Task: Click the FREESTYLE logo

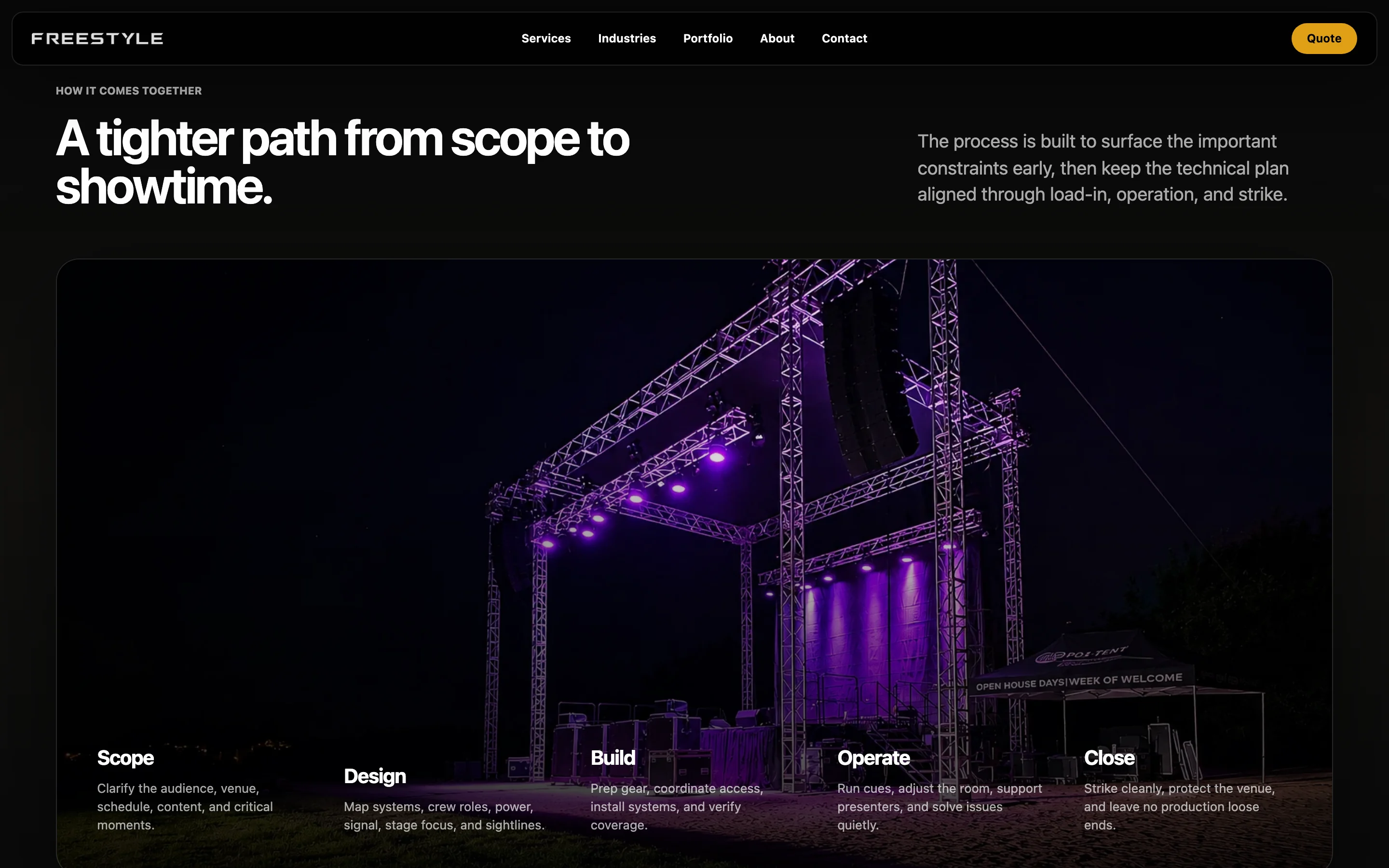Action: coord(97,39)
